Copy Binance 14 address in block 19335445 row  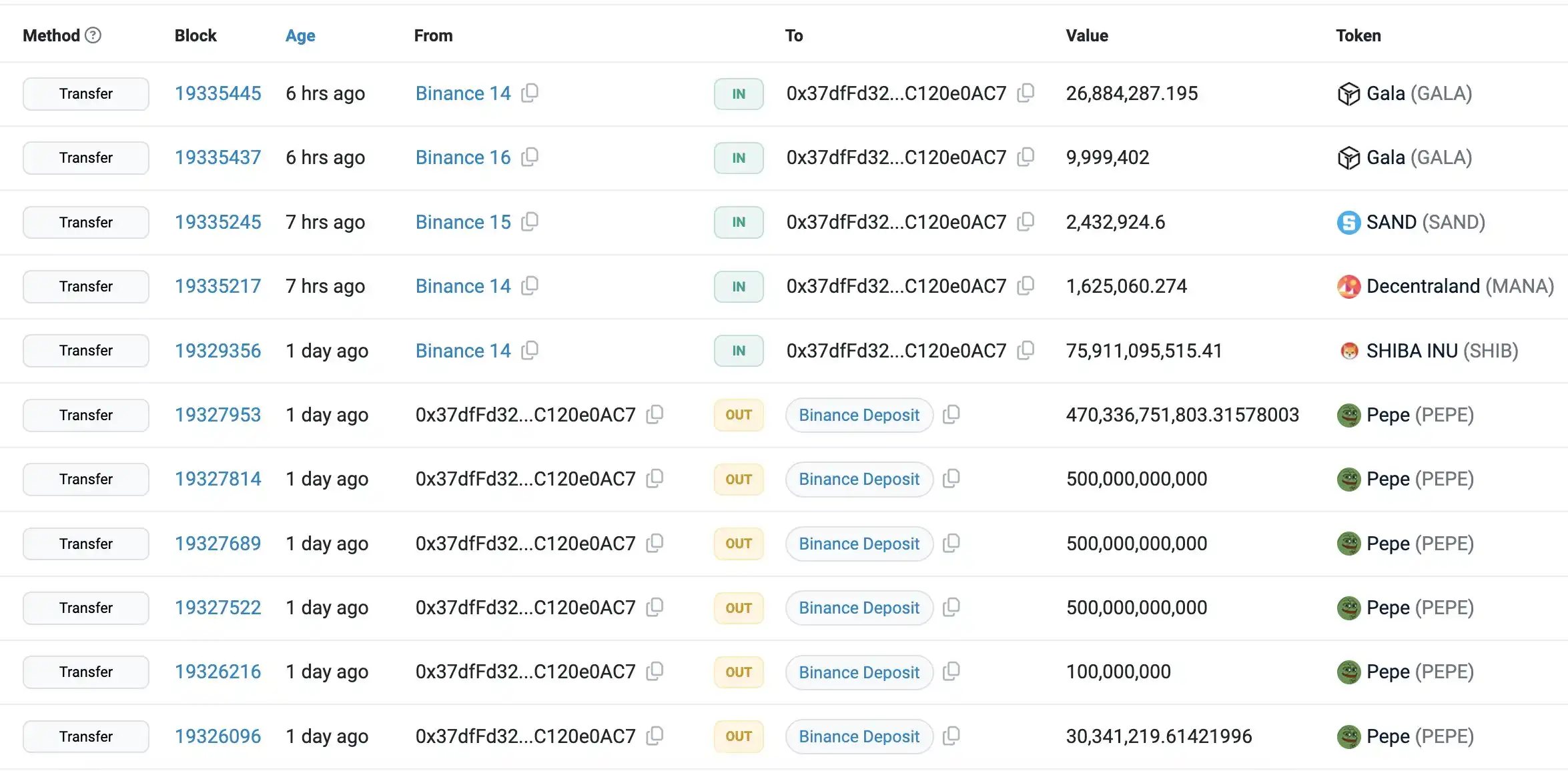(530, 93)
